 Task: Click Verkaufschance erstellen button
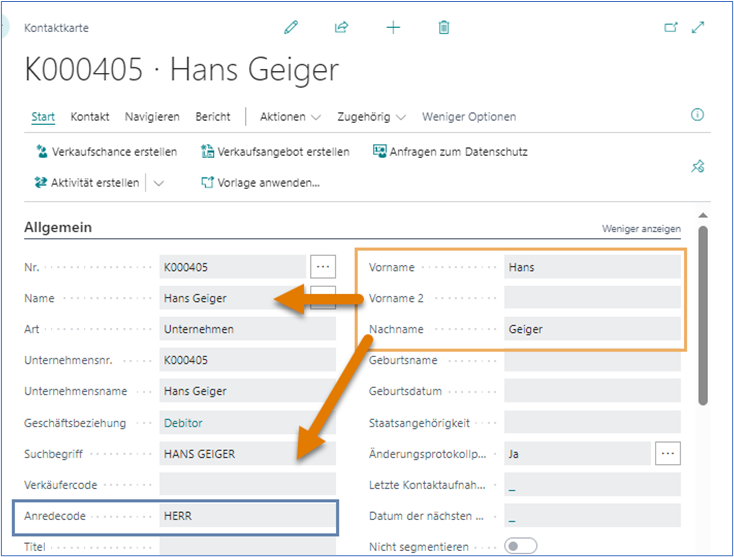coord(106,152)
